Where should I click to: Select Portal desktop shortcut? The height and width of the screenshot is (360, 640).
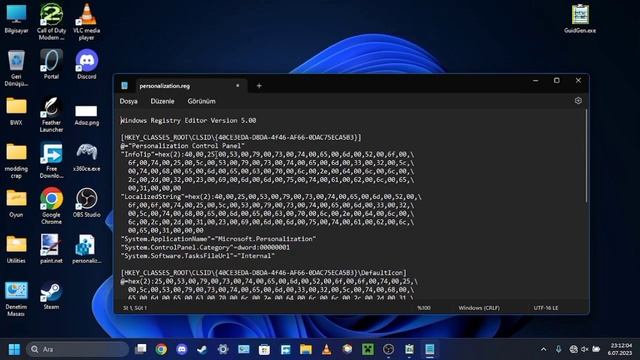pyautogui.click(x=51, y=64)
